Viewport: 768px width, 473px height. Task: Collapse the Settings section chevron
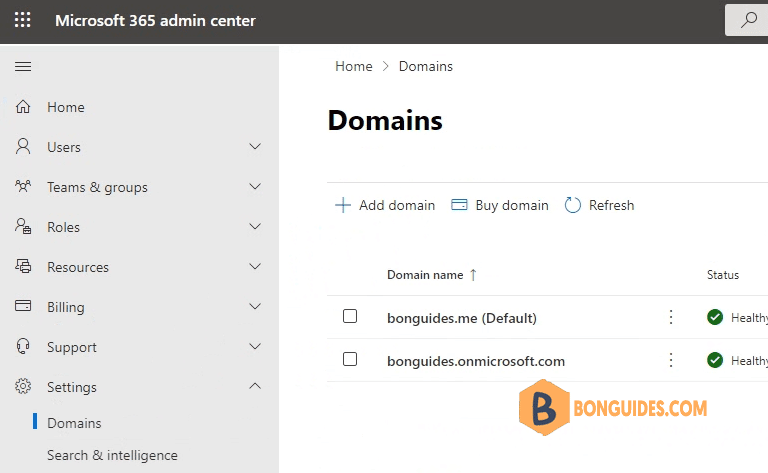click(255, 386)
